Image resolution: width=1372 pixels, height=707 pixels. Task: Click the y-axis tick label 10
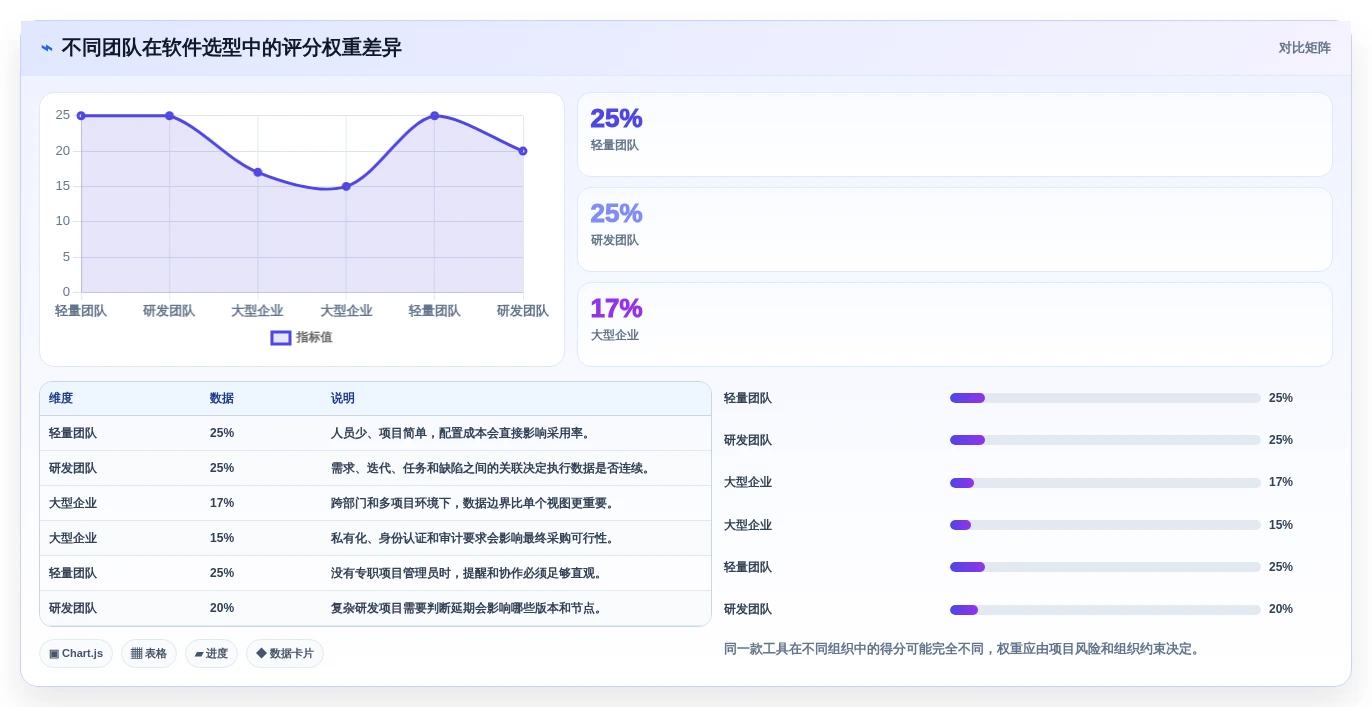(63, 221)
